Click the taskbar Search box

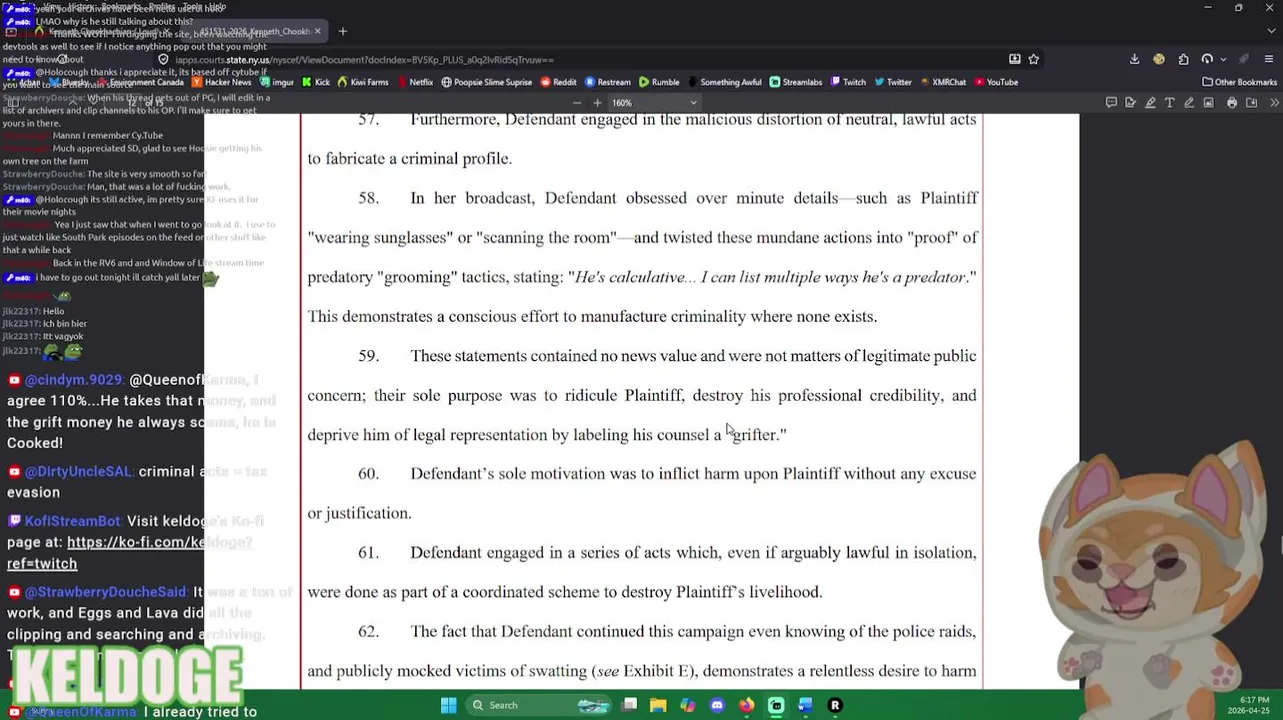pyautogui.click(x=539, y=706)
